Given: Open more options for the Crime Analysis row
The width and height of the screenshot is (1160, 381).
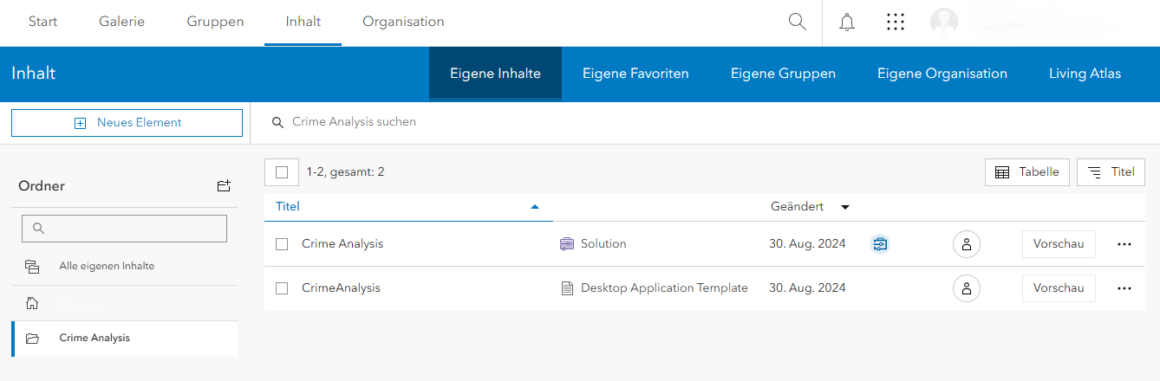Looking at the screenshot, I should click(1124, 244).
